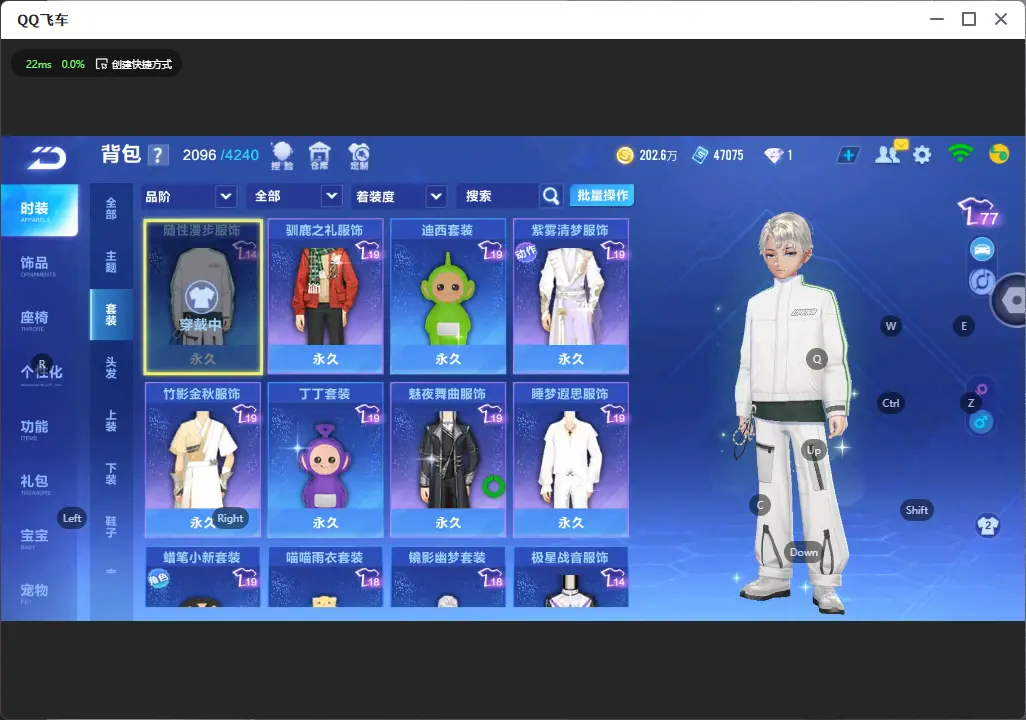Image resolution: width=1026 pixels, height=720 pixels.
Task: Click the yellow-green round icon top right
Action: (999, 154)
